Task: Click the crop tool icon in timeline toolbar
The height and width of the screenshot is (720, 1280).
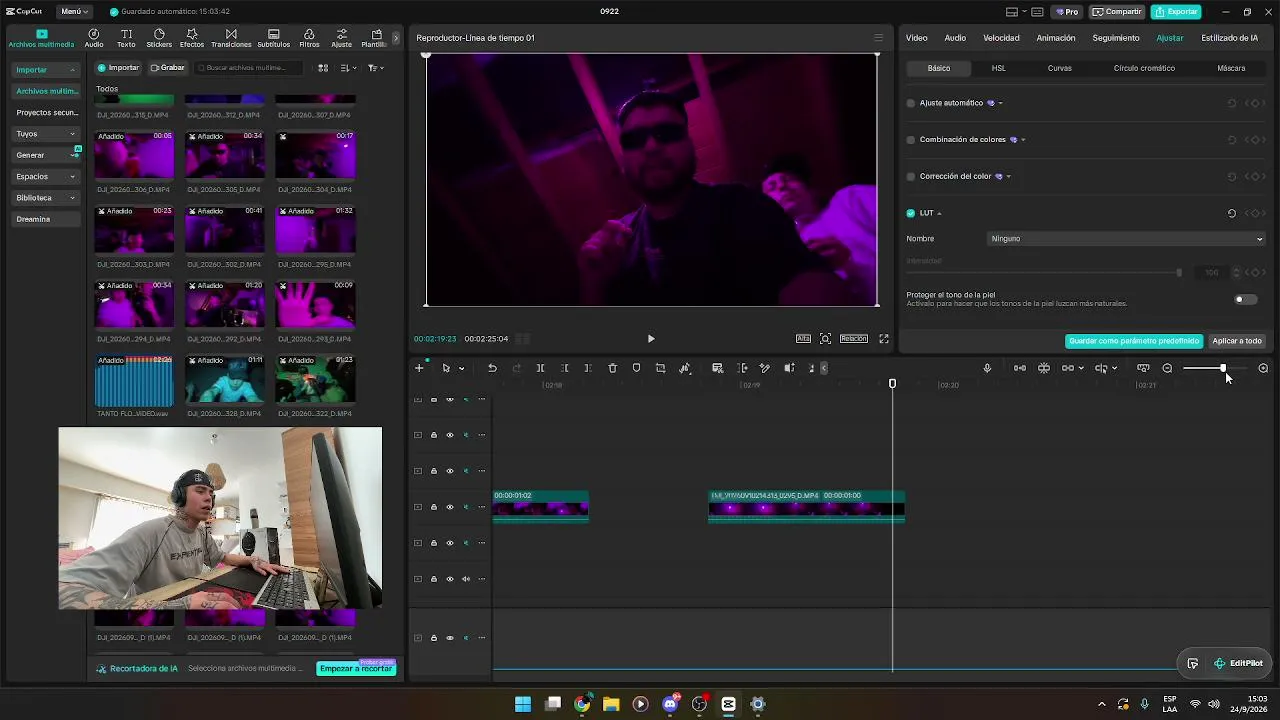Action: click(660, 368)
